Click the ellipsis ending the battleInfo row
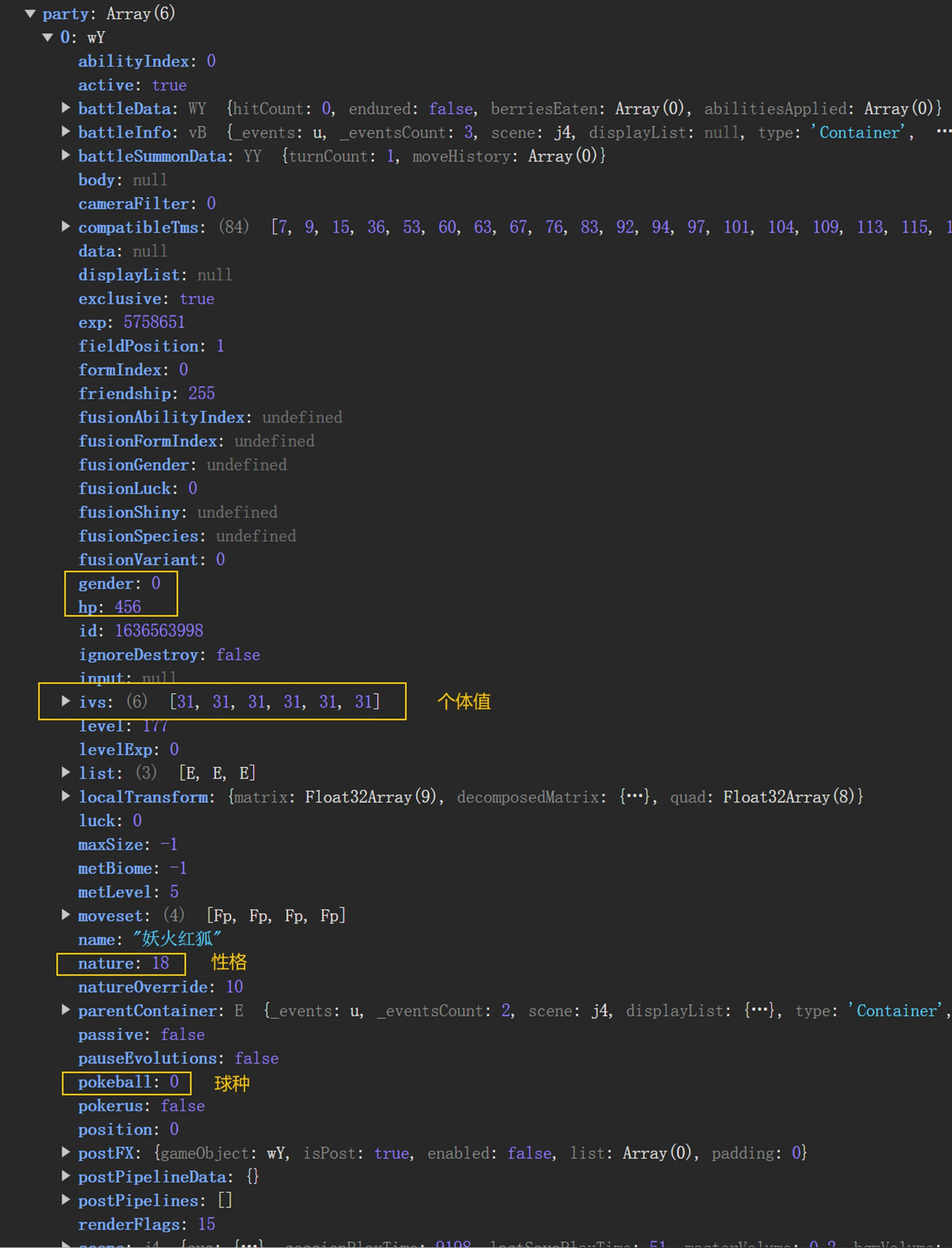Screen dimensions: 952x1248 942,132
